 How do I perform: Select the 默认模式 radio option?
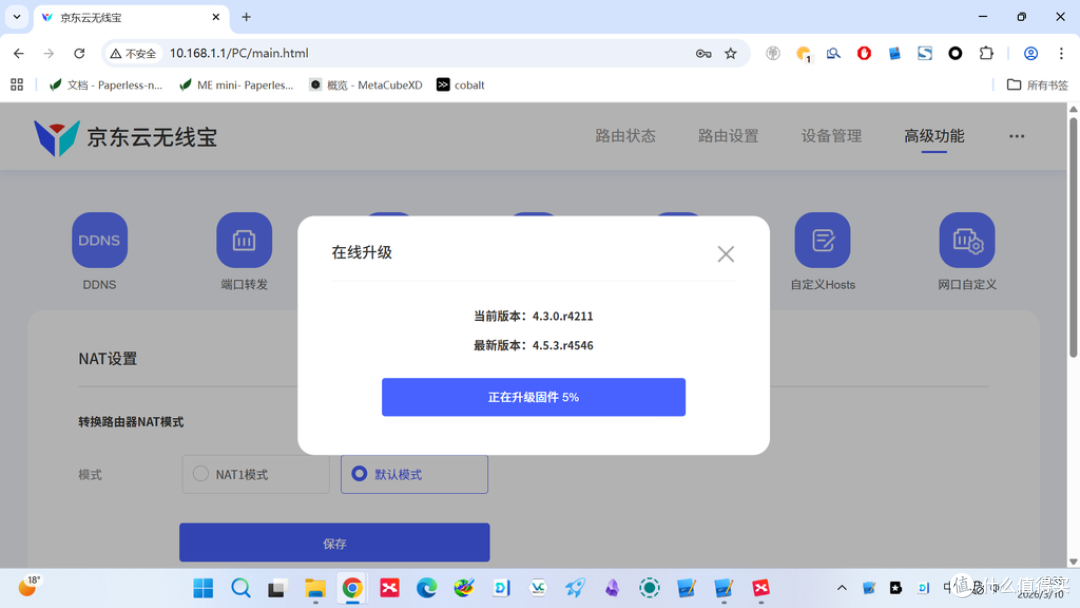pos(414,474)
